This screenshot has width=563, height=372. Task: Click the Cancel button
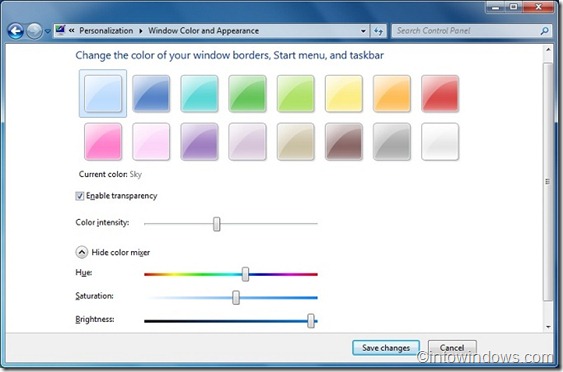pos(452,348)
